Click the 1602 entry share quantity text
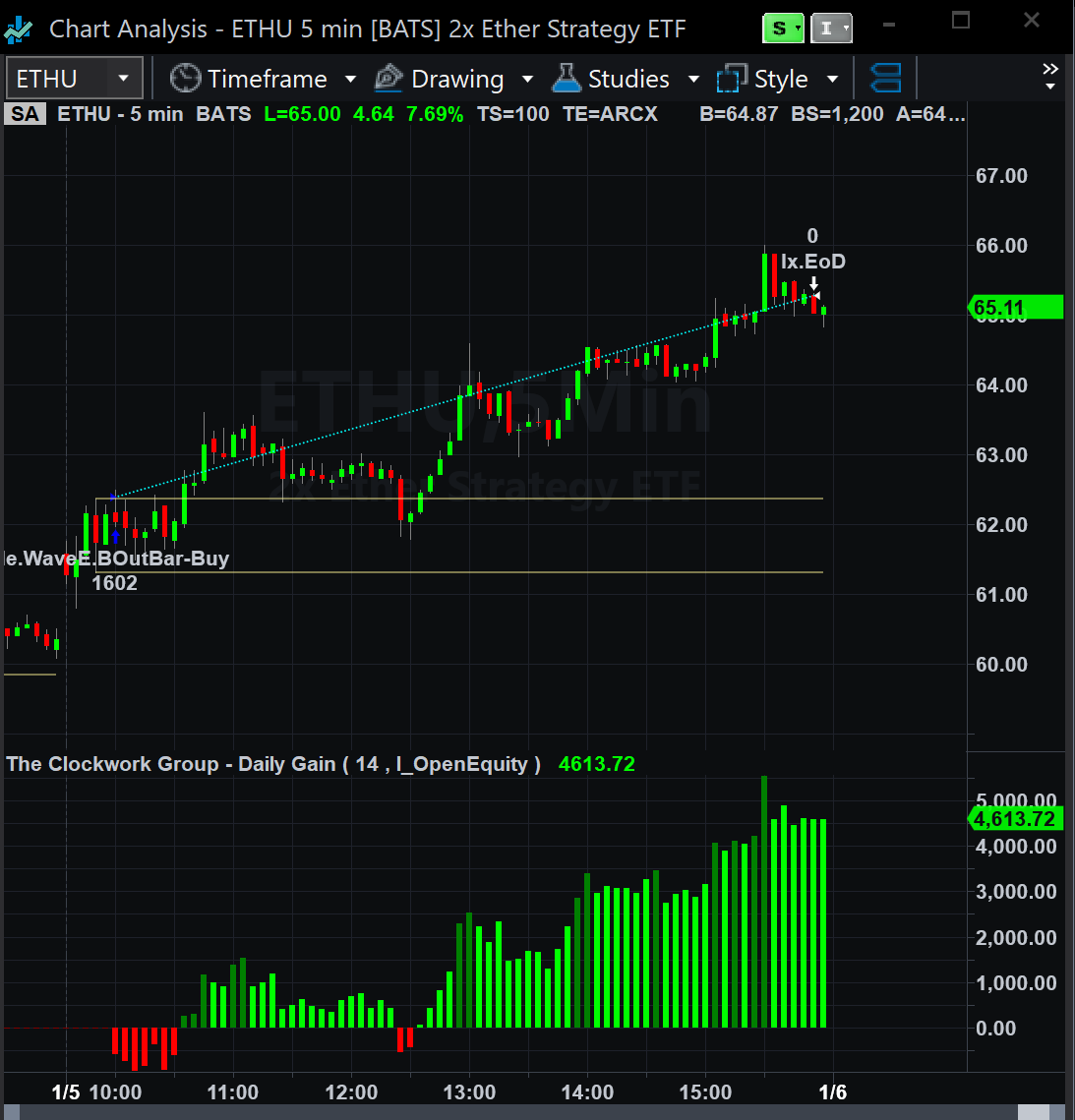Viewport: 1075px width, 1120px height. click(x=114, y=583)
